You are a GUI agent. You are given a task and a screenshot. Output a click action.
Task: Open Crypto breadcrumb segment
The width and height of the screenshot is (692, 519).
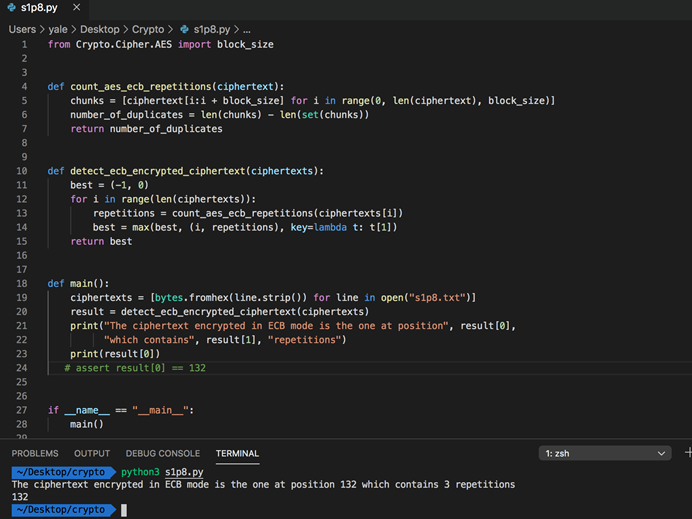click(148, 30)
